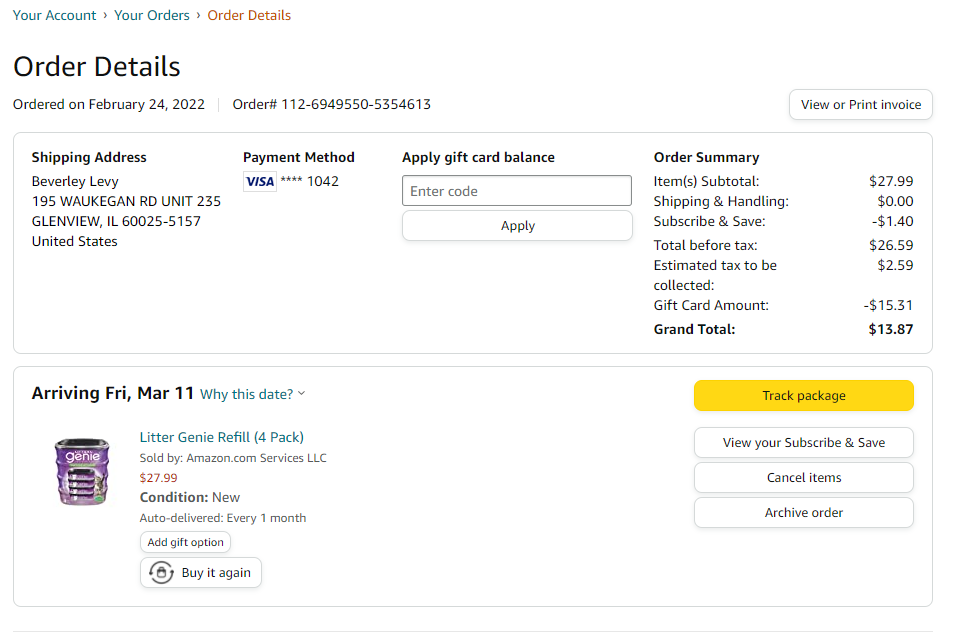Track the package
Screen dimensions: 978x642
tap(803, 396)
